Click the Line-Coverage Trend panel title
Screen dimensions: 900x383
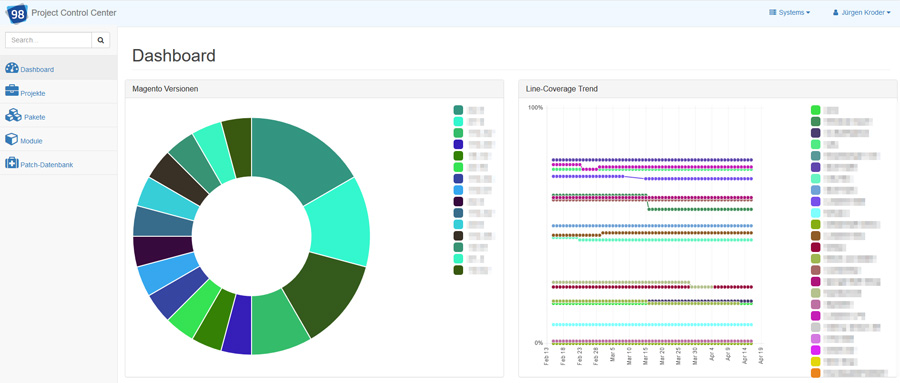point(561,89)
